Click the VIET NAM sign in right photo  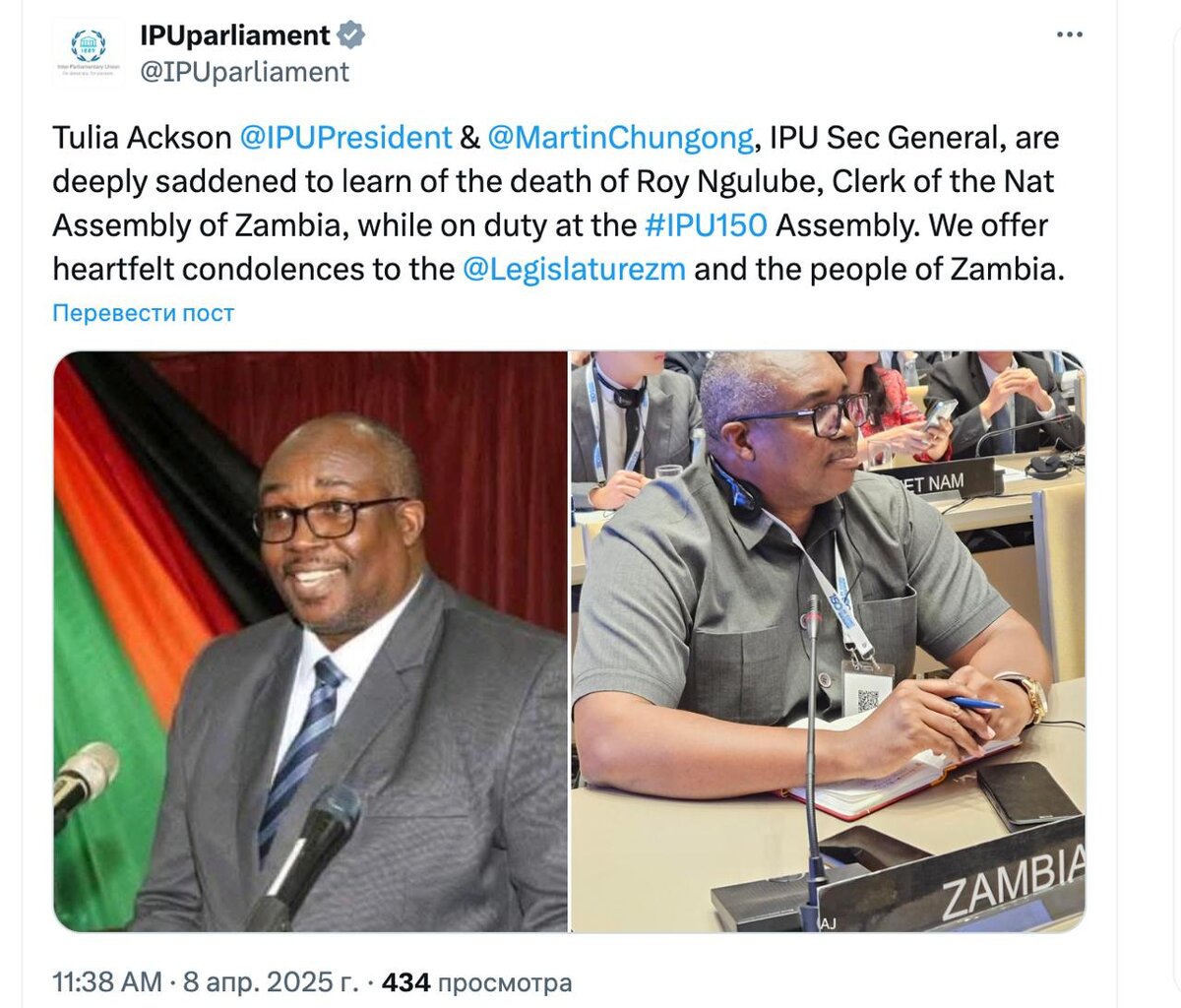[x=933, y=482]
